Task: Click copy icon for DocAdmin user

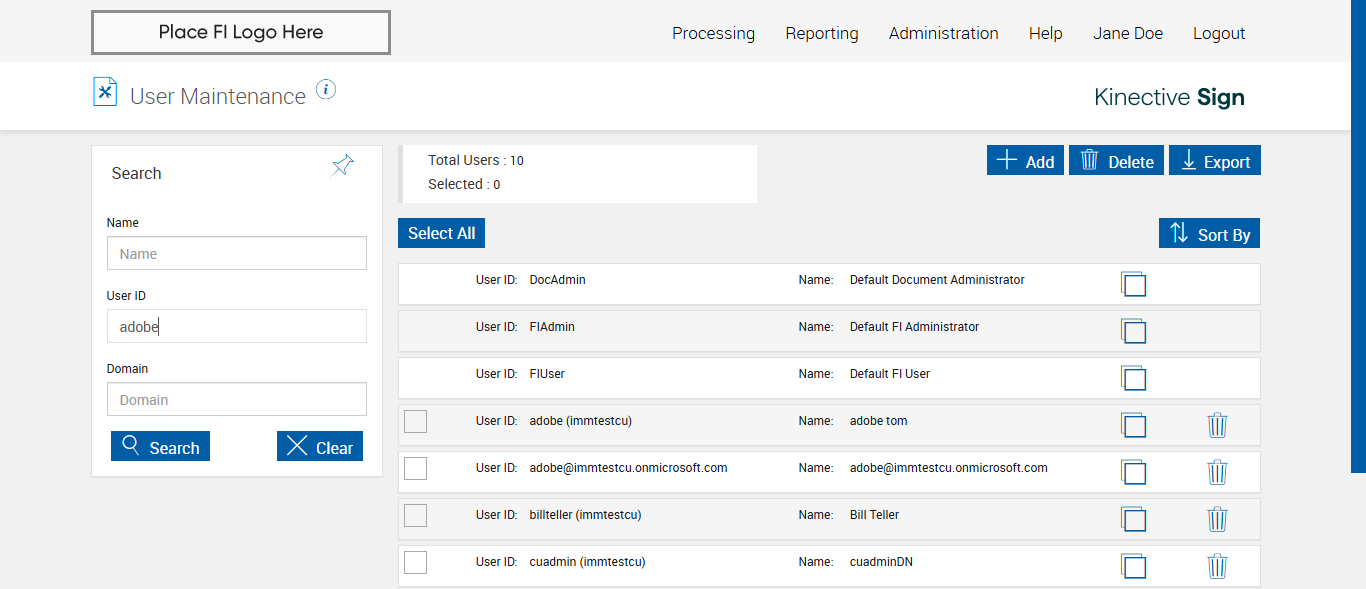Action: click(x=1133, y=284)
